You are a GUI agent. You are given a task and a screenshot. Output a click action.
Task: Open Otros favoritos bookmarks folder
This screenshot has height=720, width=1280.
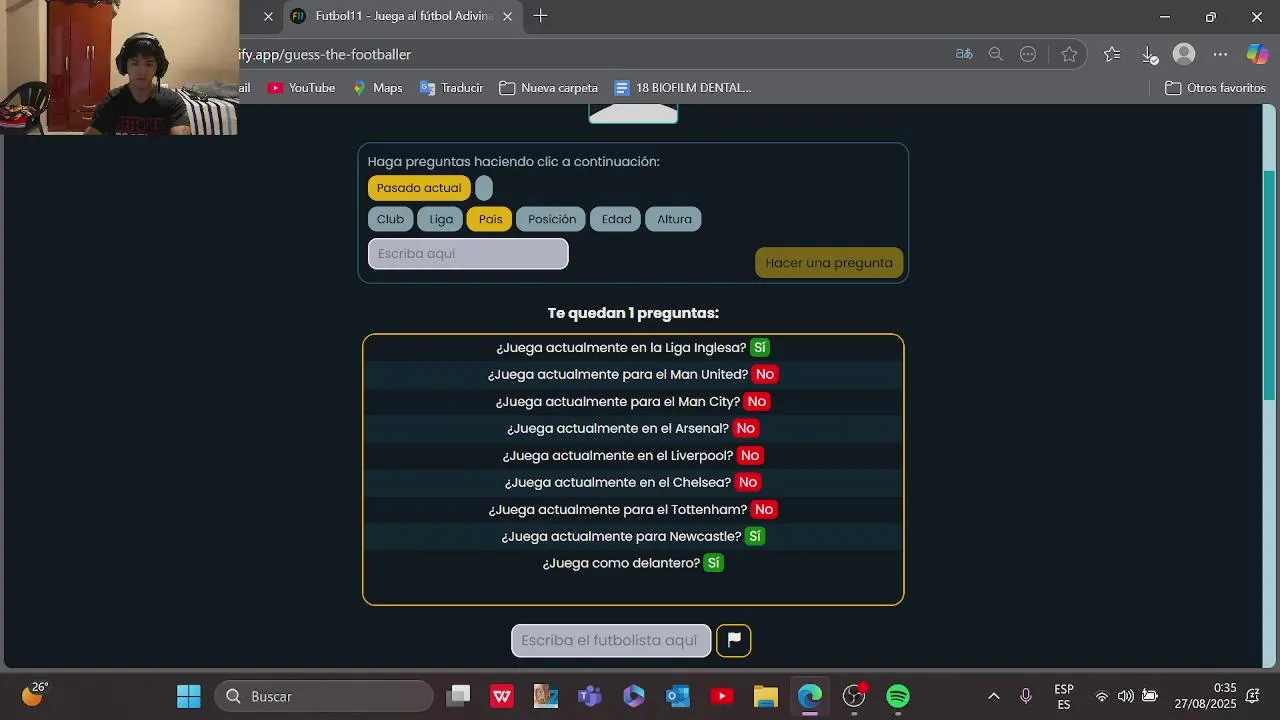tap(1216, 88)
